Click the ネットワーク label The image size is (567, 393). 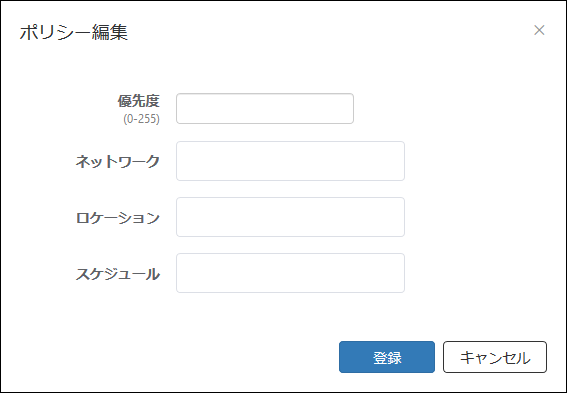pyautogui.click(x=118, y=161)
